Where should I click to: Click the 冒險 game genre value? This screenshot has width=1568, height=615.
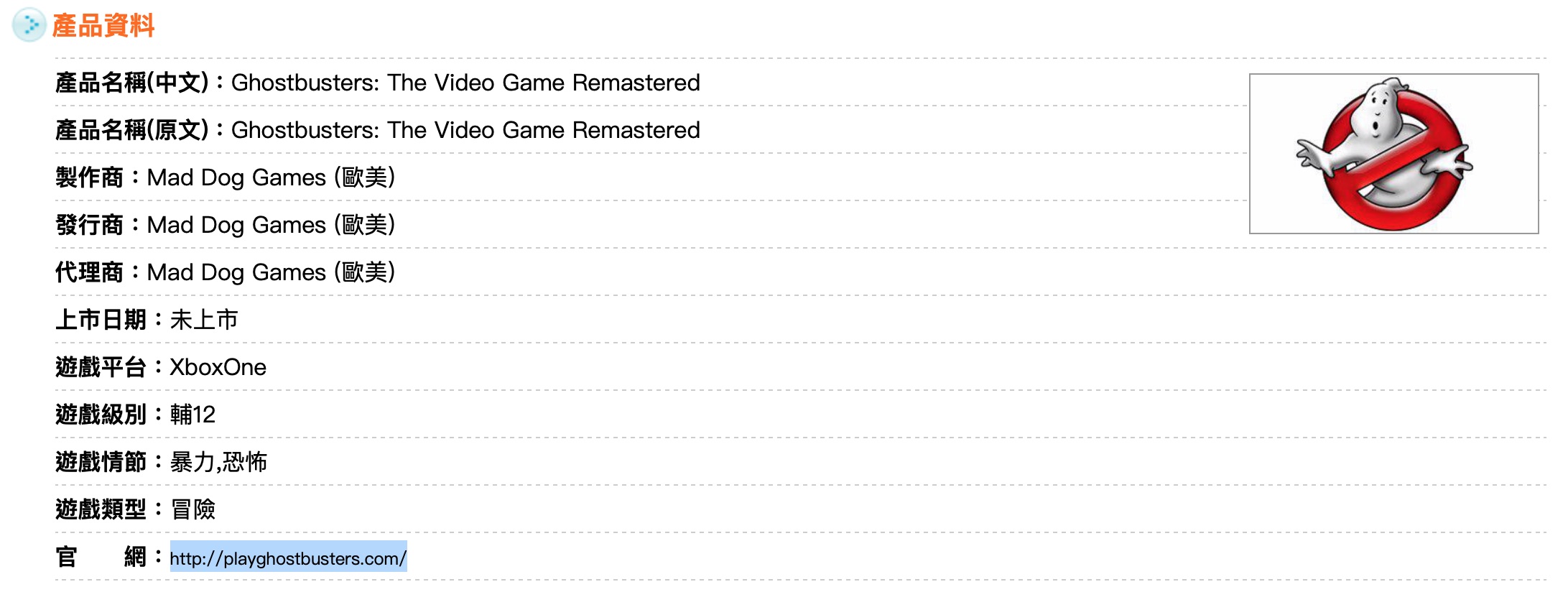192,509
